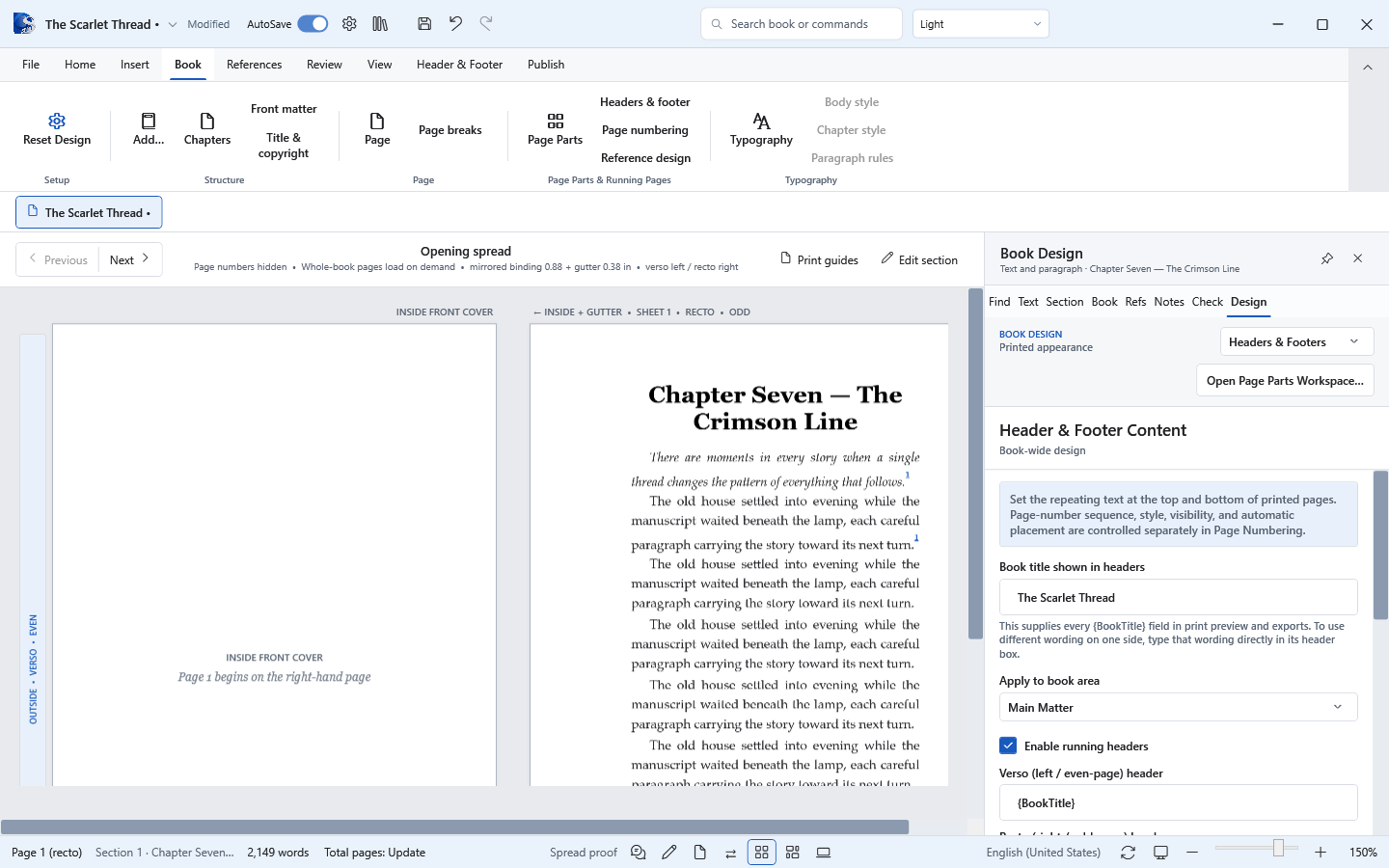Open the Chapters page icon
1389x868 pixels.
click(x=207, y=121)
